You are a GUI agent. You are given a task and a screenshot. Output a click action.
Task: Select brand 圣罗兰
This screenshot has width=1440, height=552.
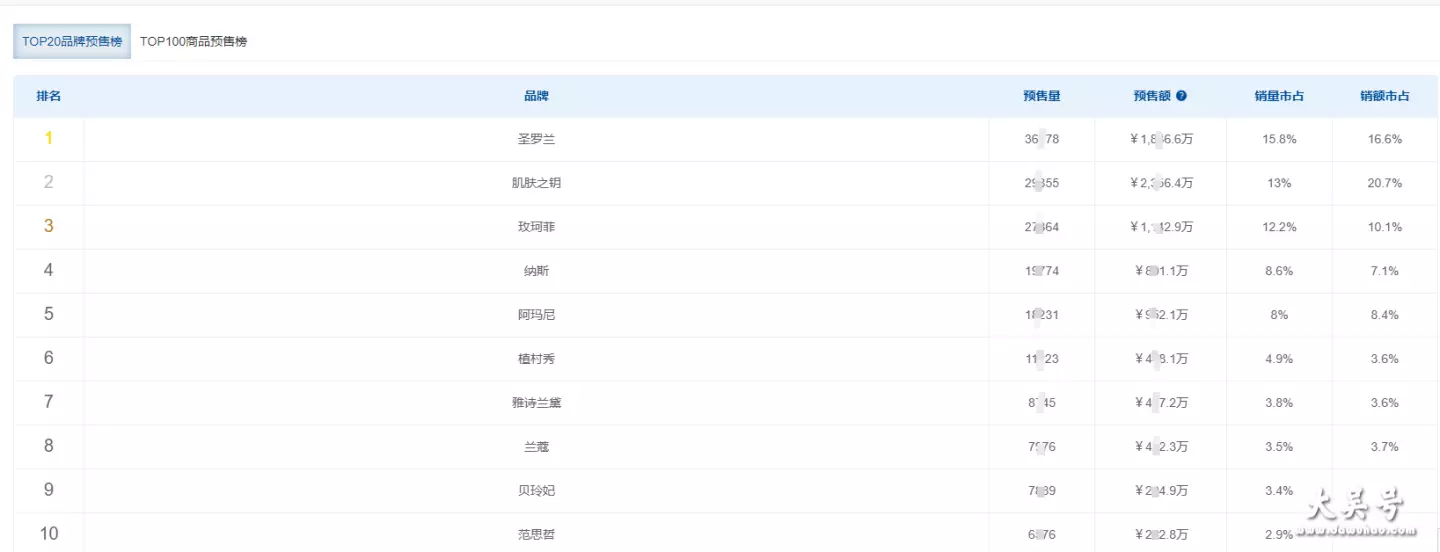pyautogui.click(x=537, y=140)
